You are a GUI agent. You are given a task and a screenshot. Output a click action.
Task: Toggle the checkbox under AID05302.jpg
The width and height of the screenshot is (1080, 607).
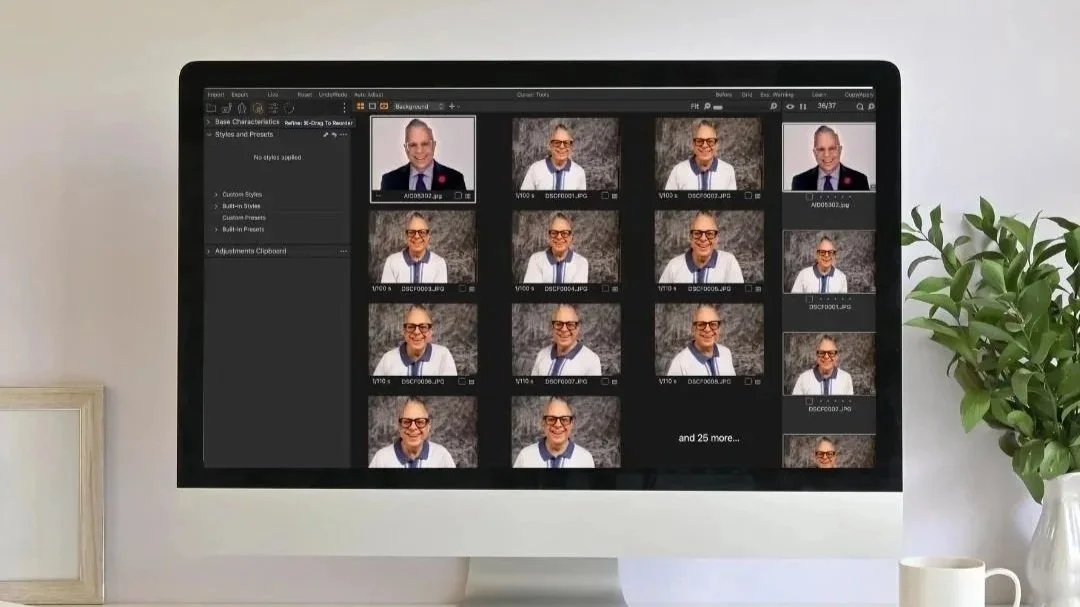[x=459, y=196]
